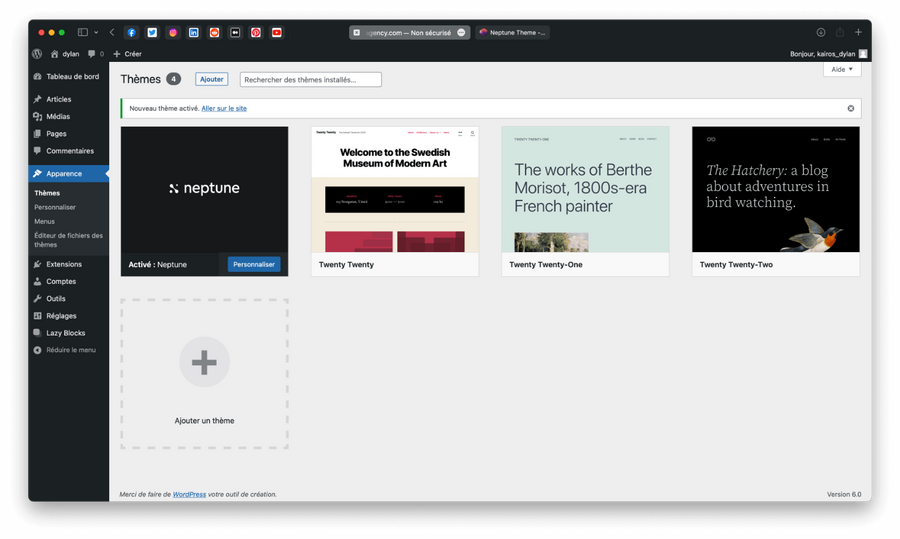Open a new browser tab with plus
This screenshot has height=539, width=900.
[858, 33]
